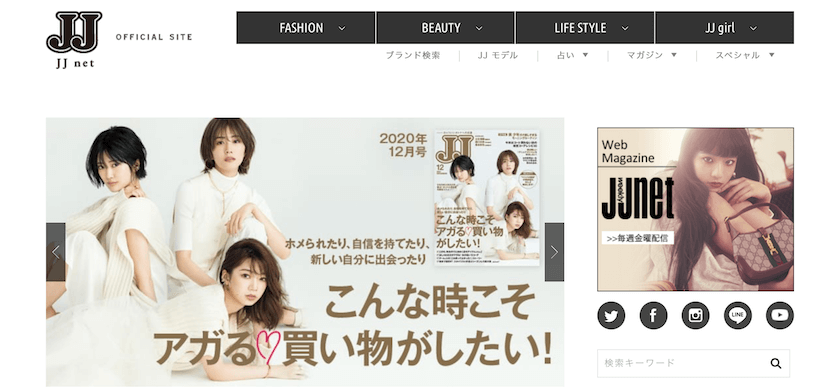This screenshot has width=840, height=391.
Task: Click the search magnifier icon
Action: point(776,363)
